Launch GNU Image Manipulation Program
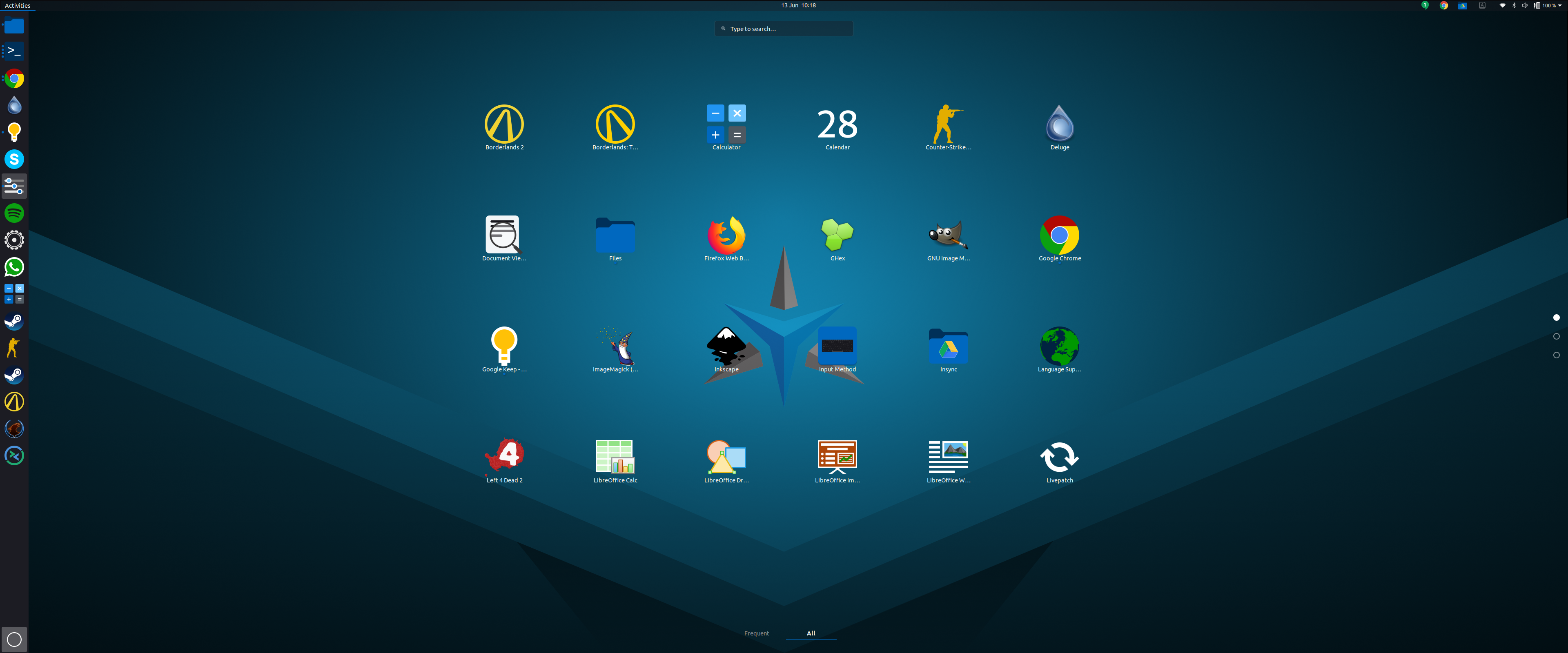The width and height of the screenshot is (1568, 653). [x=948, y=238]
